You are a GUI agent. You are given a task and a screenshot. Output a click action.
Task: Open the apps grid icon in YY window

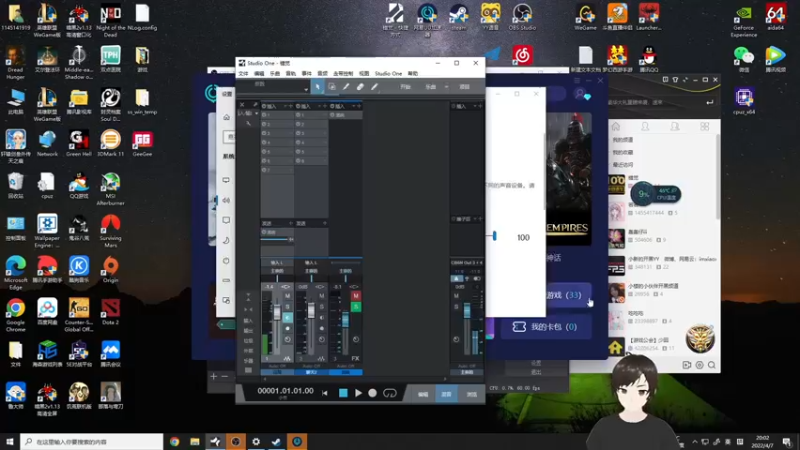(705, 127)
